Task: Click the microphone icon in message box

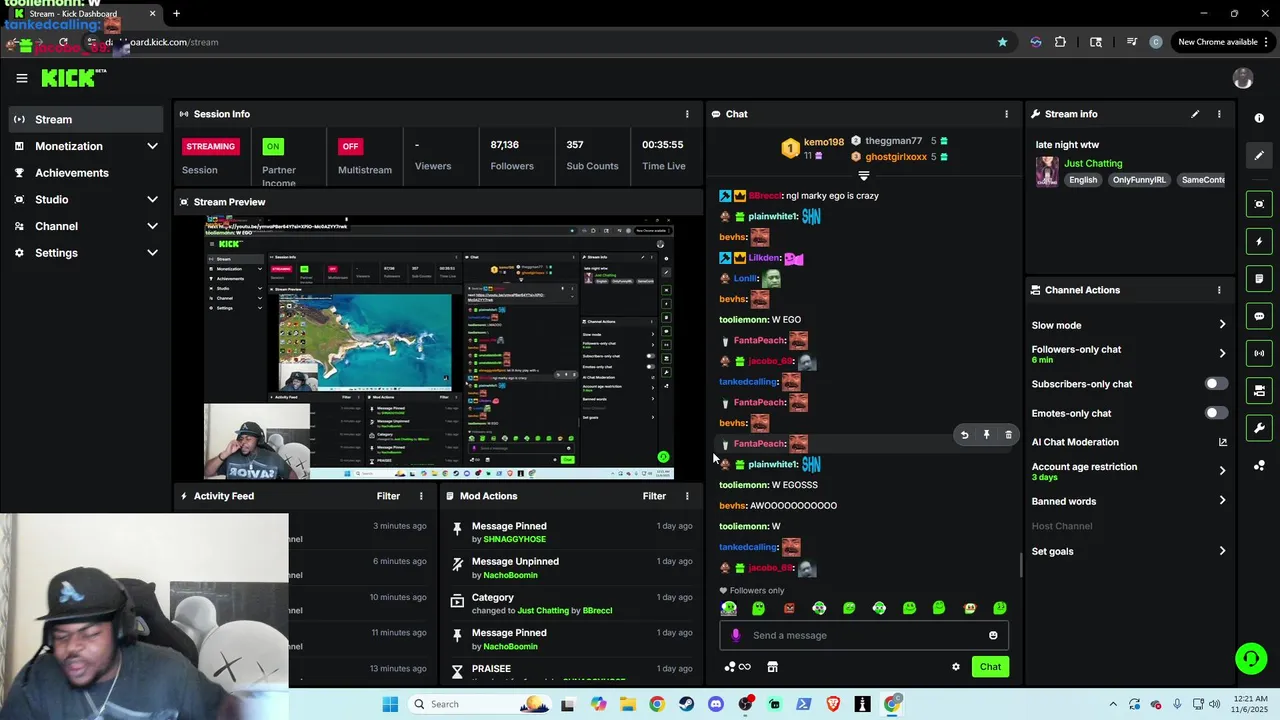Action: (736, 635)
